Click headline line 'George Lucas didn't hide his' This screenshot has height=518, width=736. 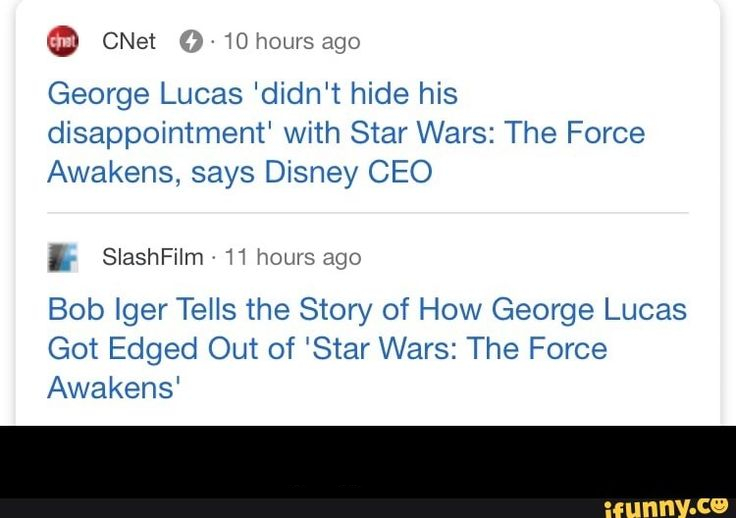(253, 94)
